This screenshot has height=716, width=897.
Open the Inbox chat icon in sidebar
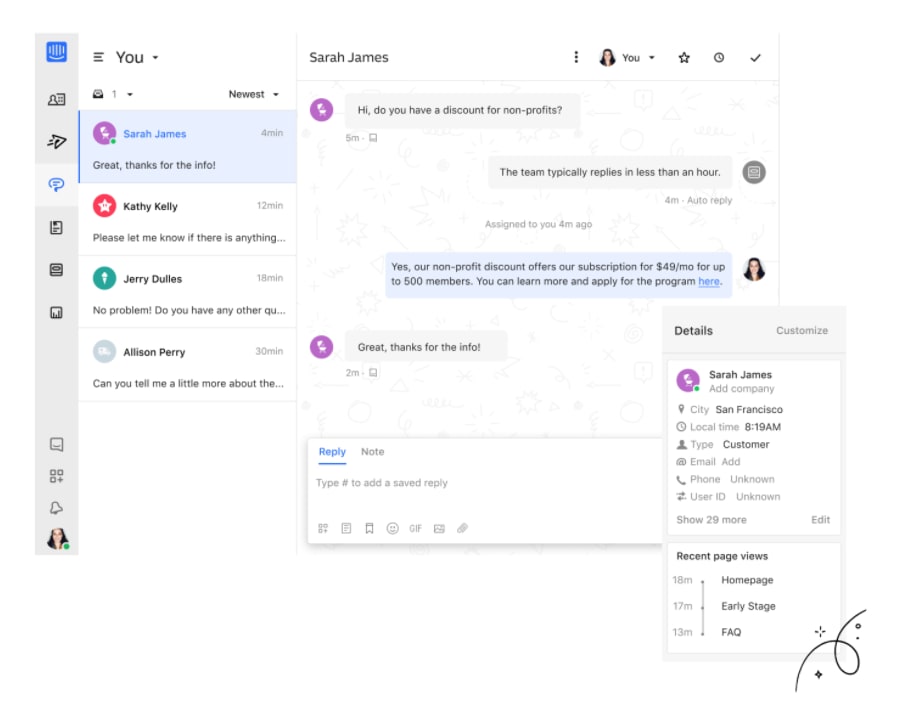click(56, 184)
